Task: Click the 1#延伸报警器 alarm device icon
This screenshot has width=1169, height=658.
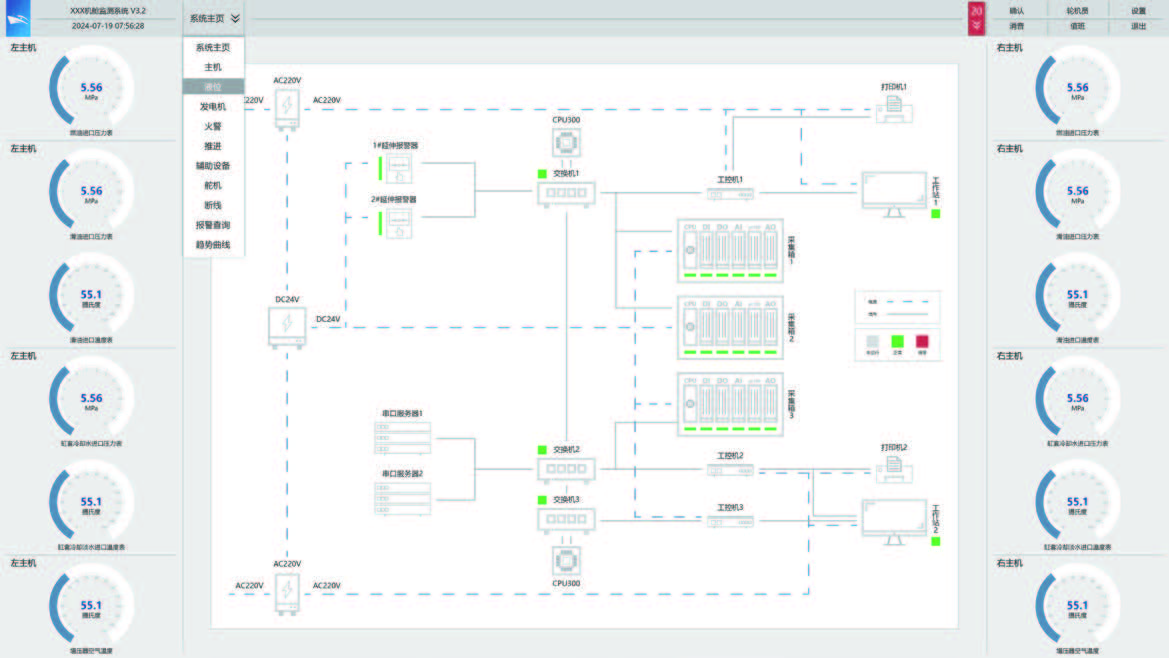Action: click(400, 170)
